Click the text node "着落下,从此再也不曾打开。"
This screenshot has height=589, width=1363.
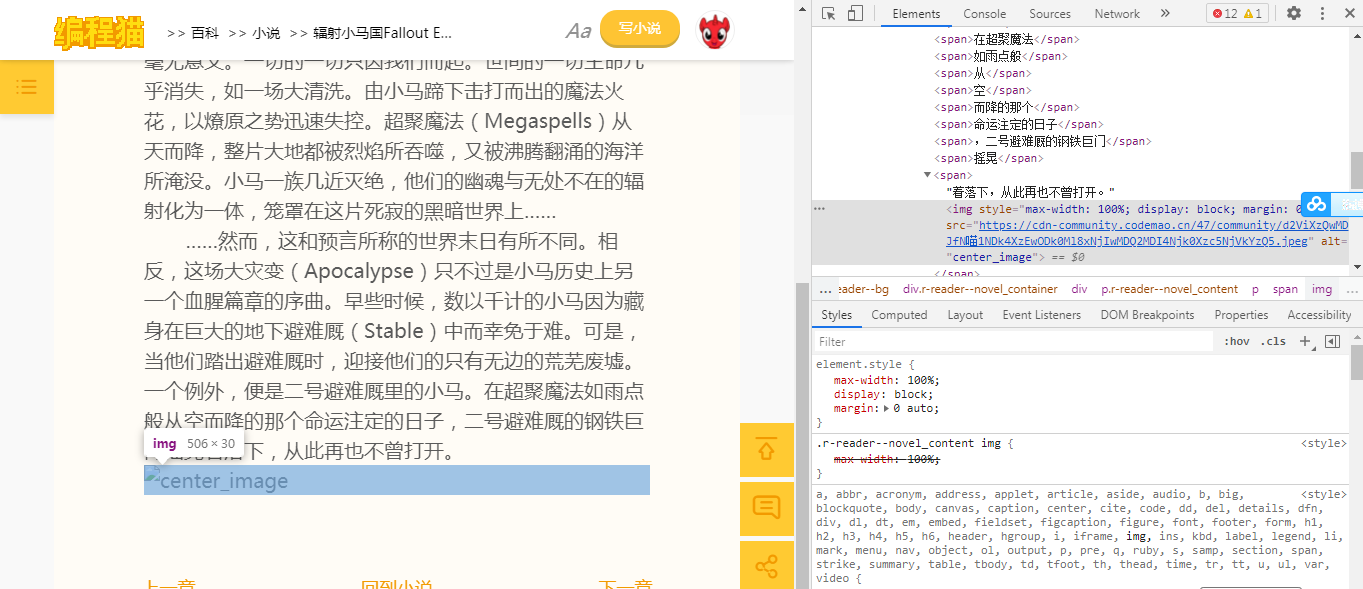(1030, 192)
